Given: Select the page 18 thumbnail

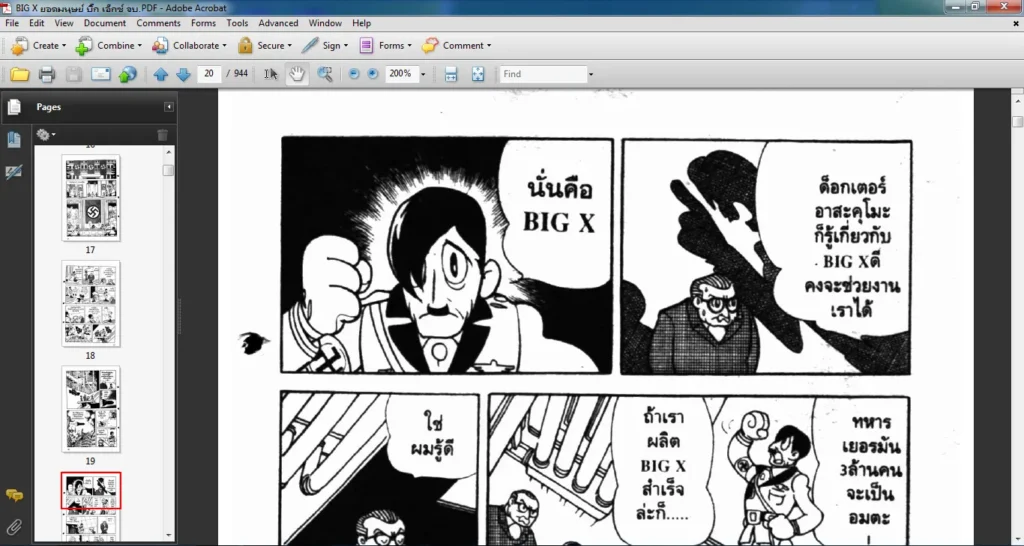Looking at the screenshot, I should click(x=91, y=304).
